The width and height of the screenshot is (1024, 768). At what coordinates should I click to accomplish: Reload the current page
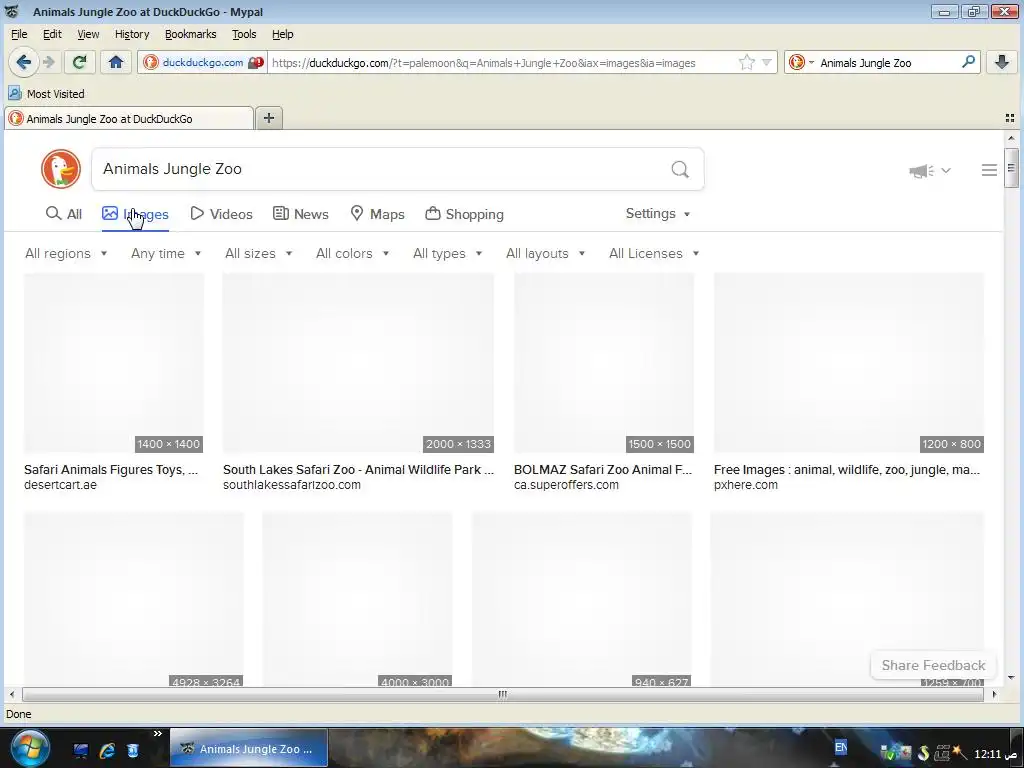click(80, 62)
